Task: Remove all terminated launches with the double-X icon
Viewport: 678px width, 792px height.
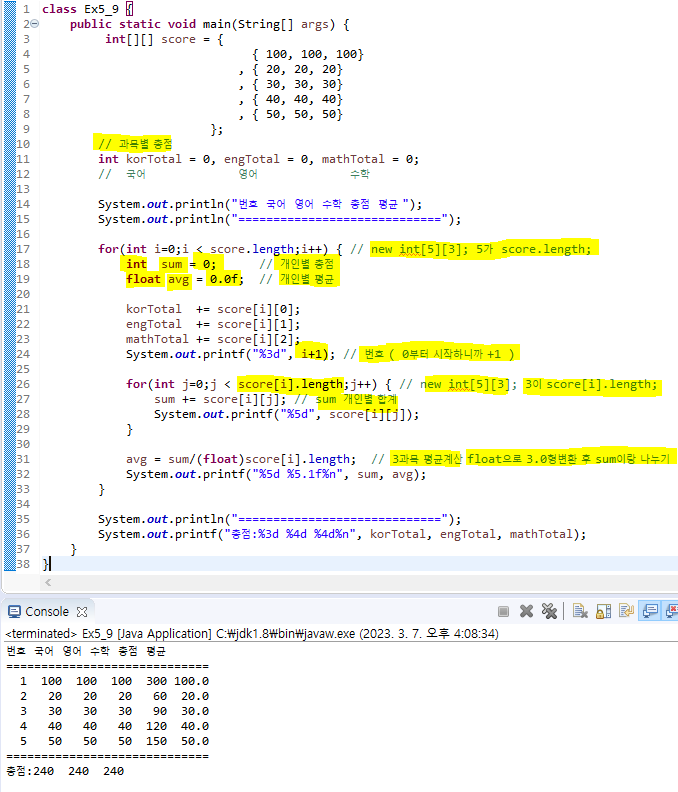Action: click(549, 612)
